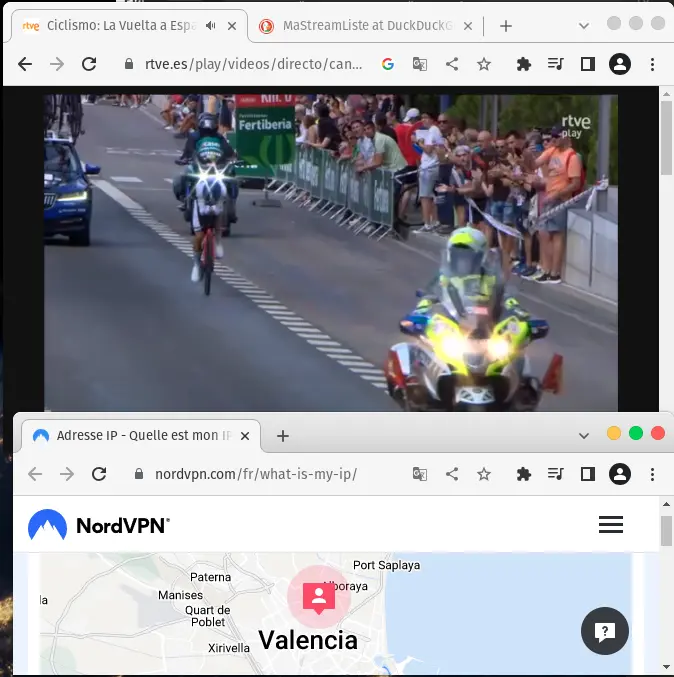Click padlock icon beside nordvpn.com address
The width and height of the screenshot is (674, 677).
tap(139, 474)
